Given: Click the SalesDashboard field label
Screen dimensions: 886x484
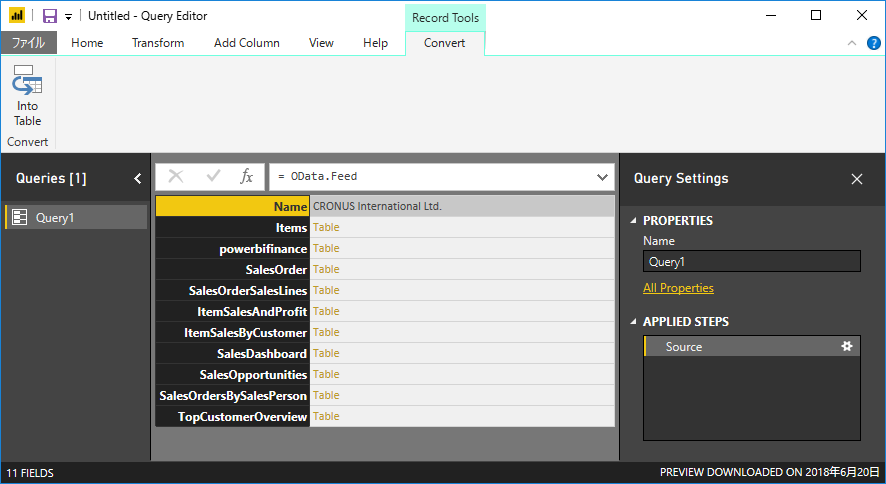Looking at the screenshot, I should coord(262,354).
